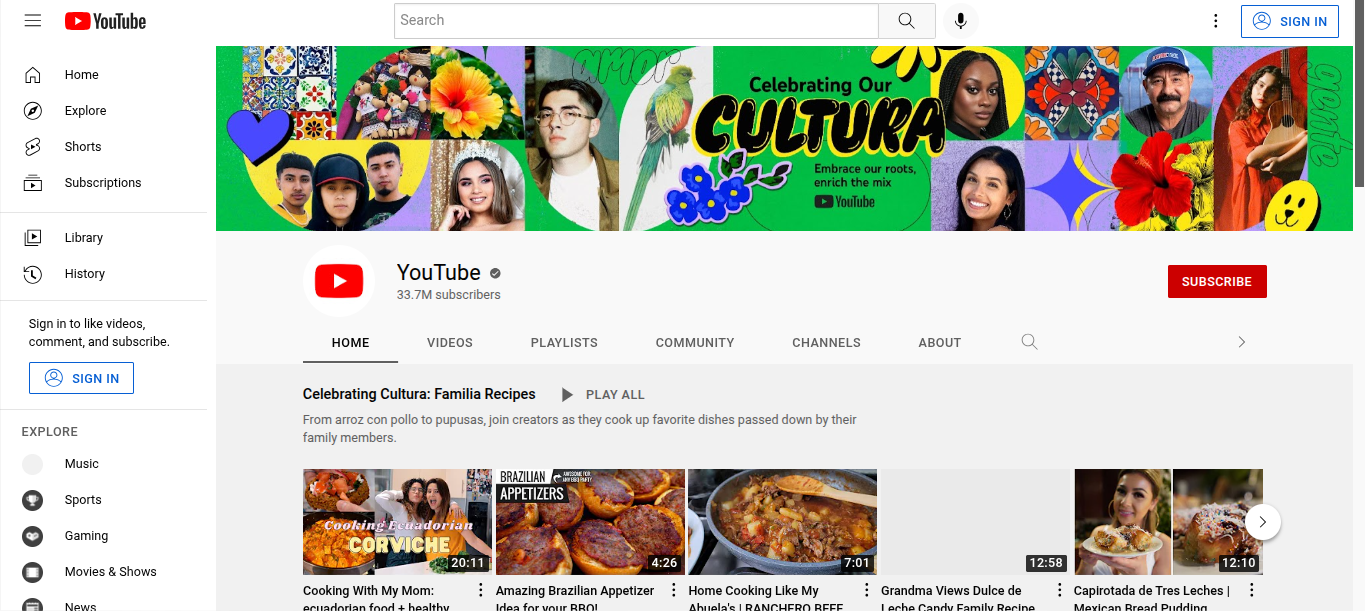The width and height of the screenshot is (1365, 611).
Task: Click PLAY ALL for Familia Recipes
Action: pos(602,395)
